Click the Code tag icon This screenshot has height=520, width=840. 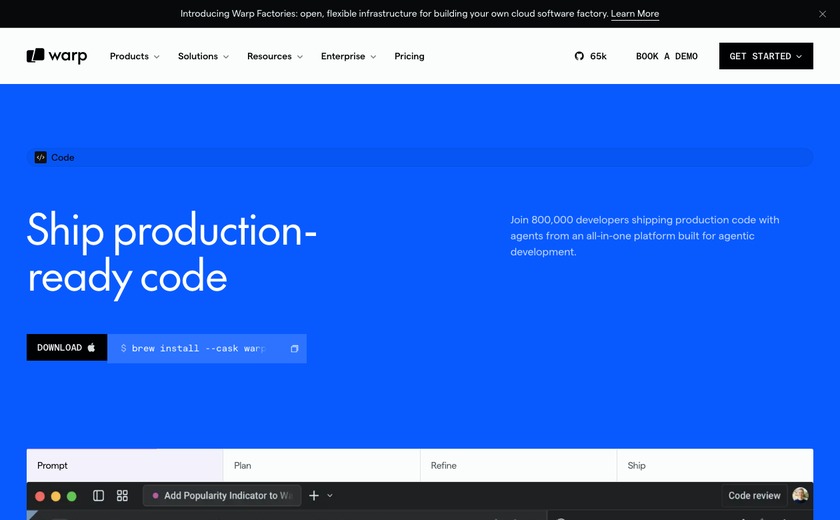pyautogui.click(x=40, y=157)
